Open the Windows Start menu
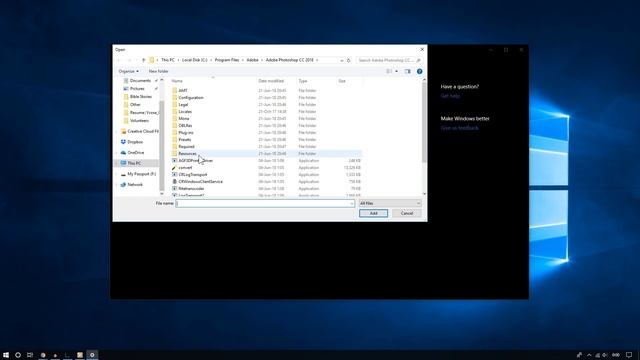Image resolution: width=640 pixels, height=360 pixels. coord(6,355)
